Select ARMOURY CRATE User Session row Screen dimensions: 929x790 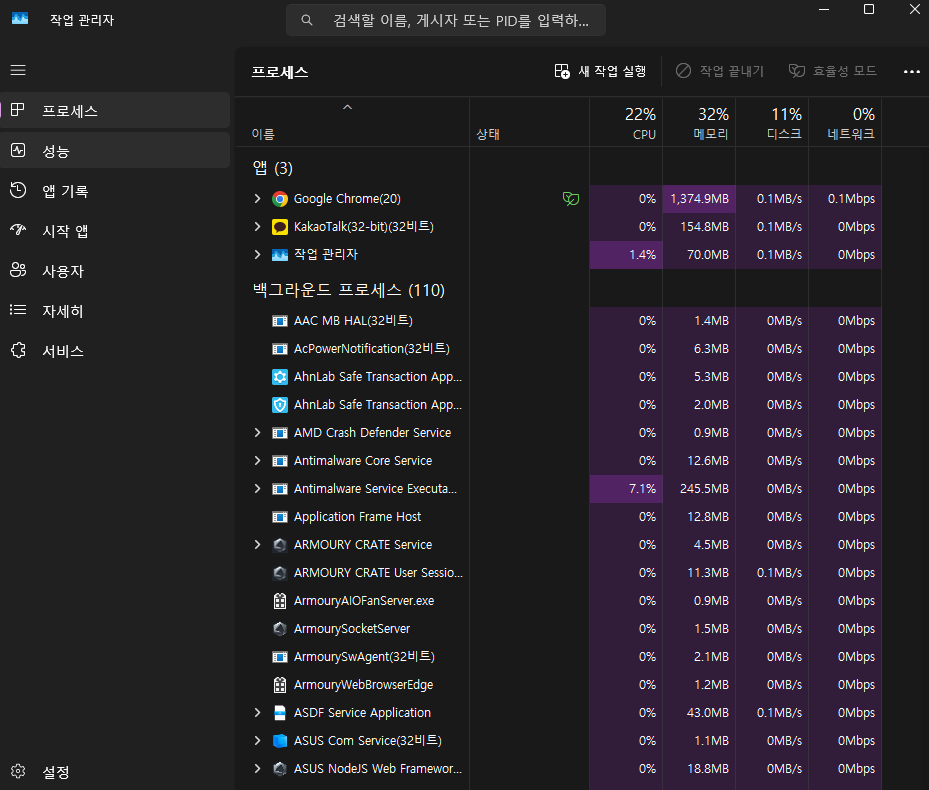click(x=559, y=572)
